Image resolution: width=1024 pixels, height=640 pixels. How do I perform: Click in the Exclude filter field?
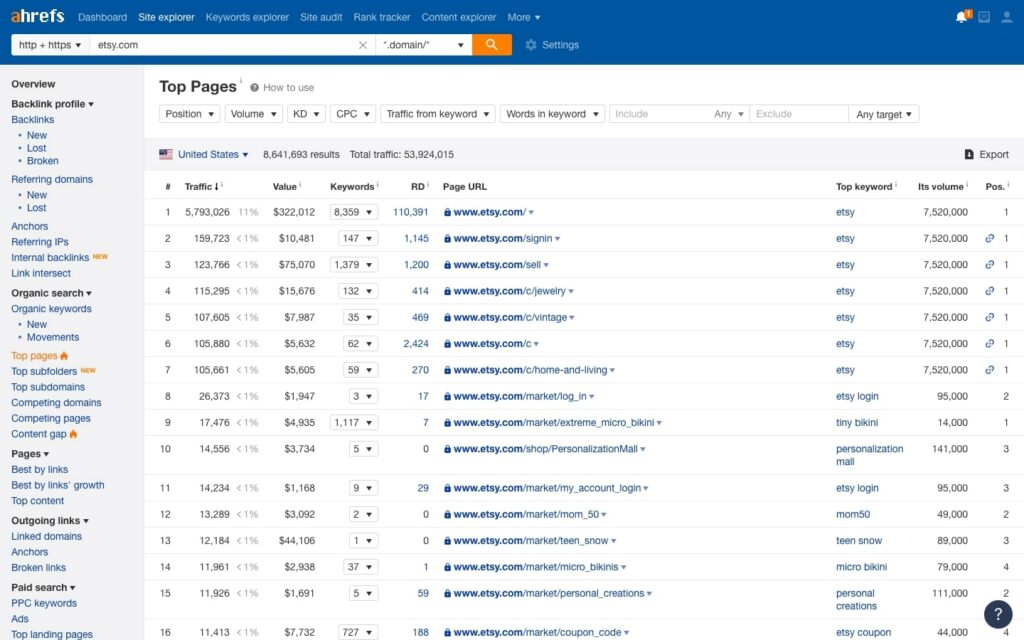799,114
